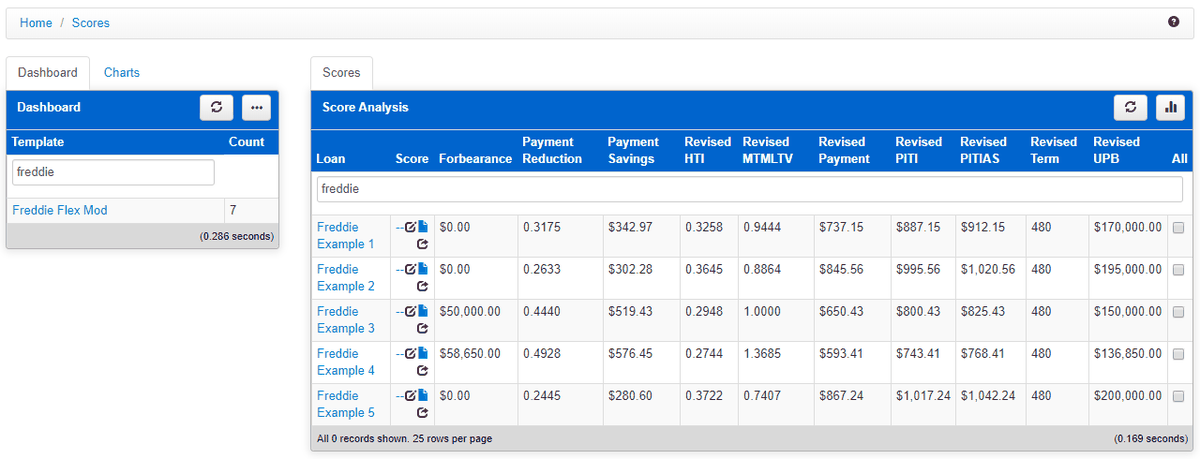Click edit icon for Freddie Example 2
This screenshot has height=459, width=1200.
coord(410,269)
